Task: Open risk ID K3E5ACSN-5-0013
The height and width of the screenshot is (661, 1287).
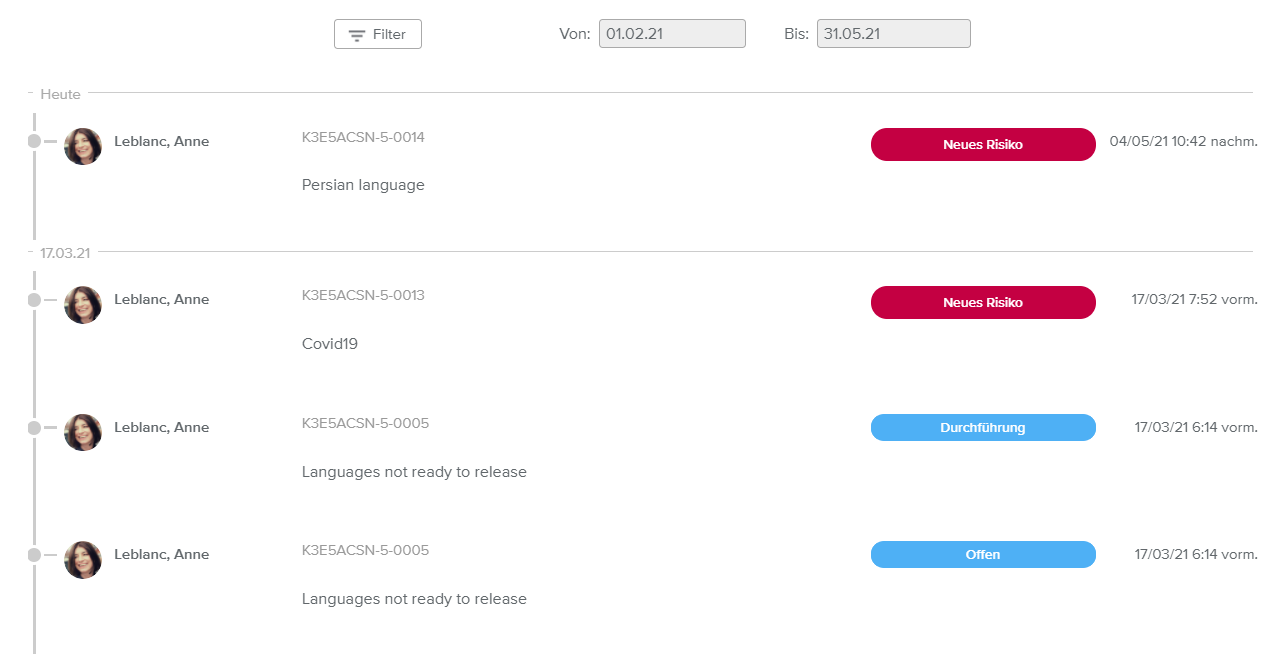Action: pyautogui.click(x=363, y=295)
